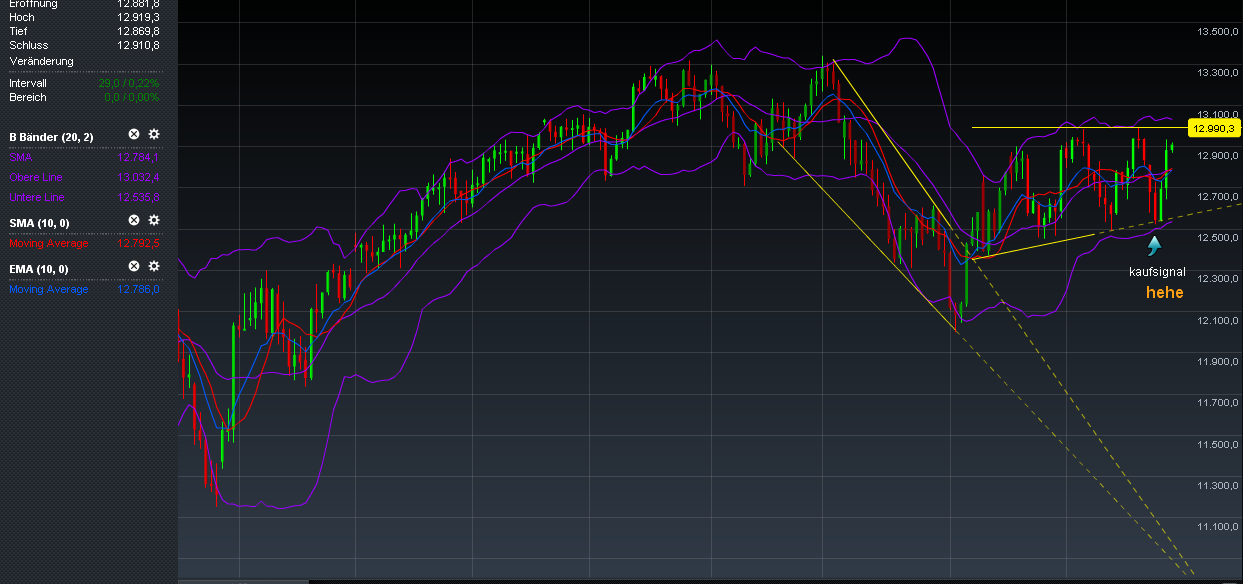Click the blue kaufsignal buy arrow
The width and height of the screenshot is (1243, 584).
[1155, 245]
